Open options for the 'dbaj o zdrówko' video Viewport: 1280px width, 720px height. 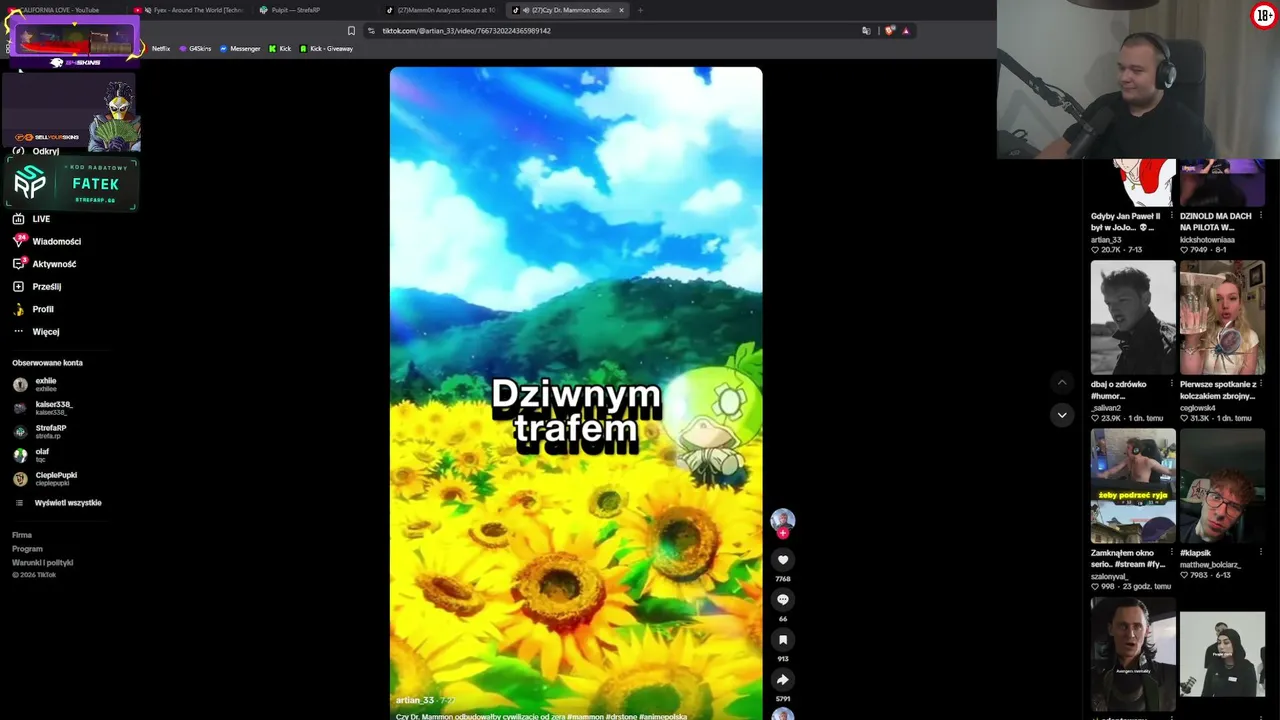coord(1171,385)
